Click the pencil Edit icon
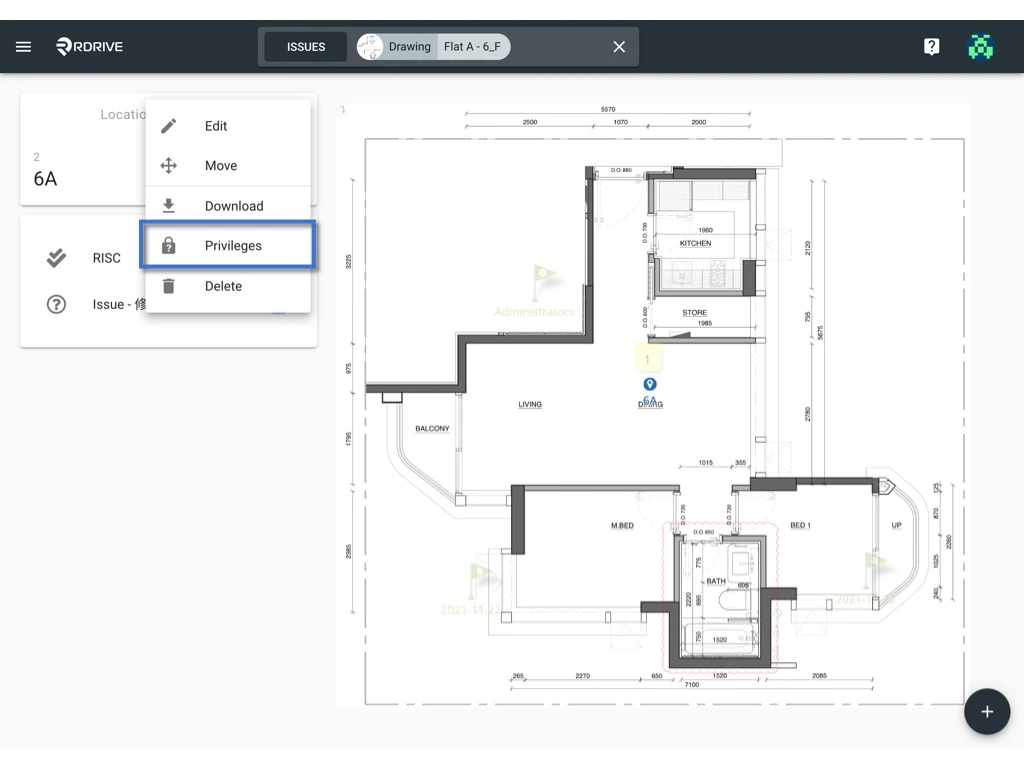Screen dimensions: 1024x768 pyautogui.click(x=168, y=126)
